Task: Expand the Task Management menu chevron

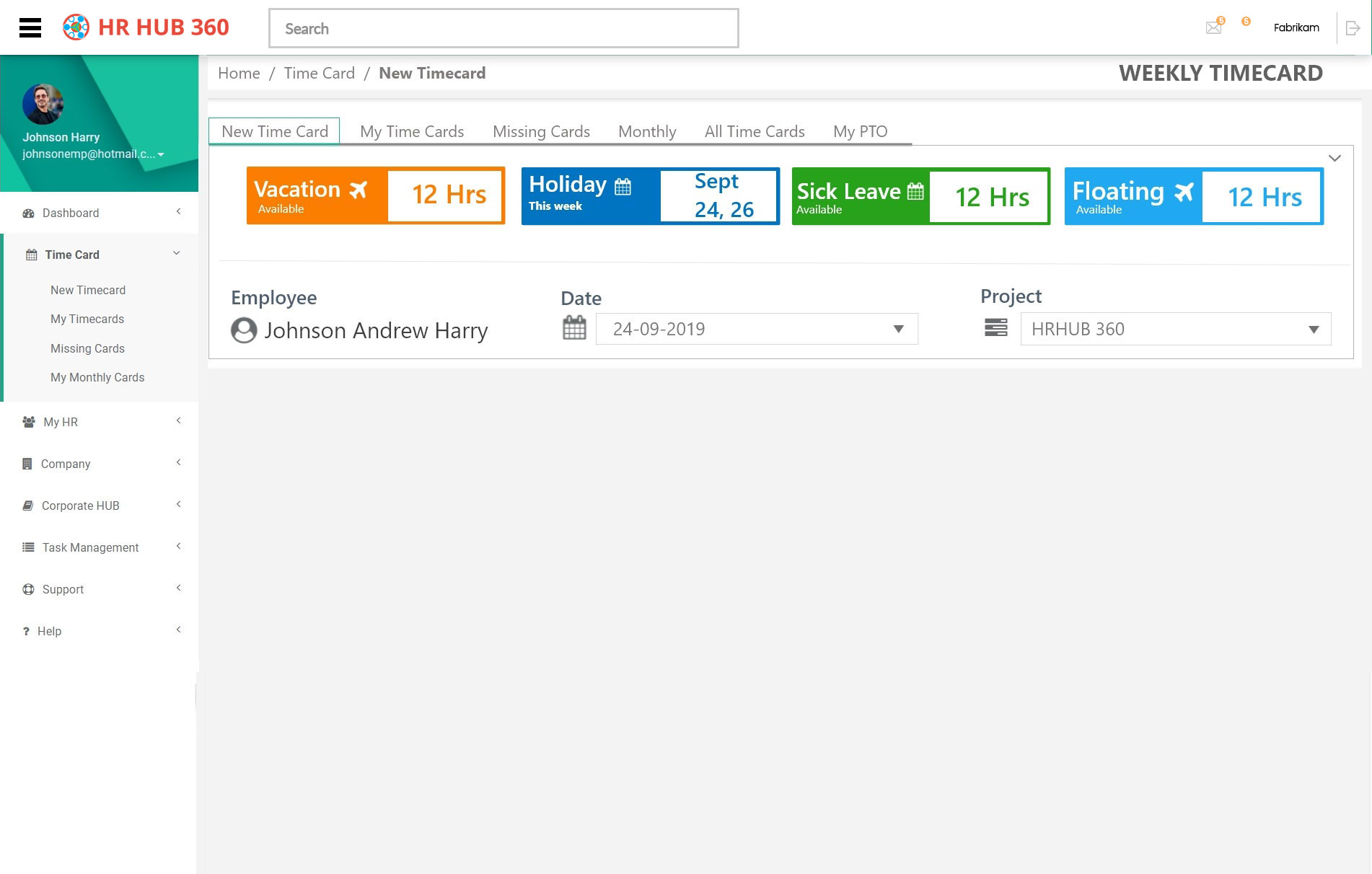Action: (178, 546)
